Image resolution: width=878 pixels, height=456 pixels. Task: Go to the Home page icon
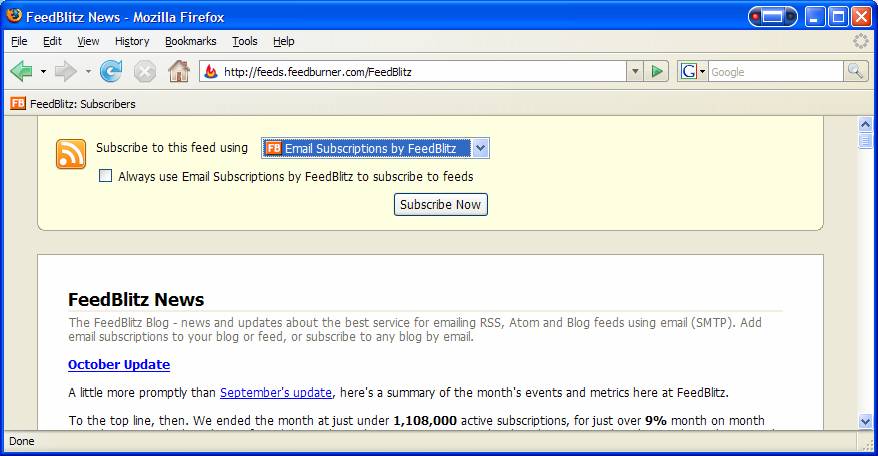point(179,71)
